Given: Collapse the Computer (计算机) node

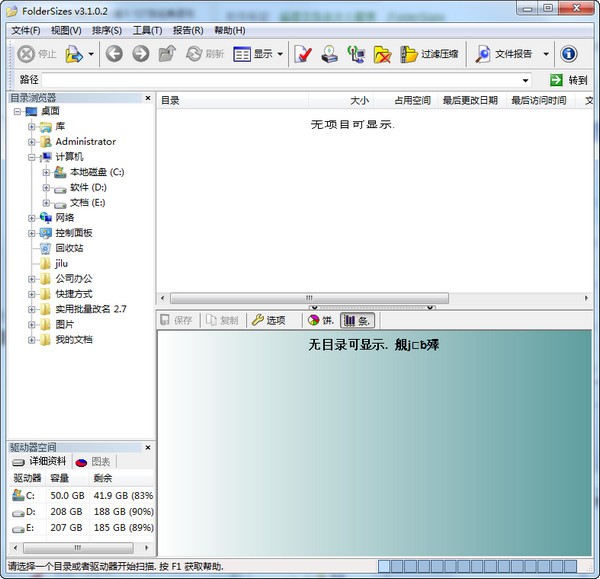Looking at the screenshot, I should 32,157.
